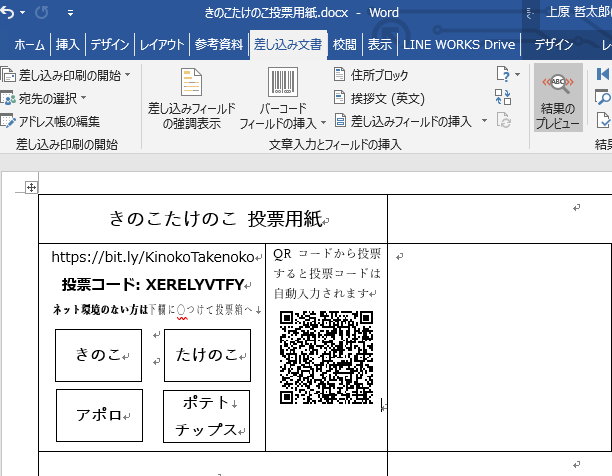Click the Rules icon with question mark
This screenshot has height=476, width=612.
(503, 74)
